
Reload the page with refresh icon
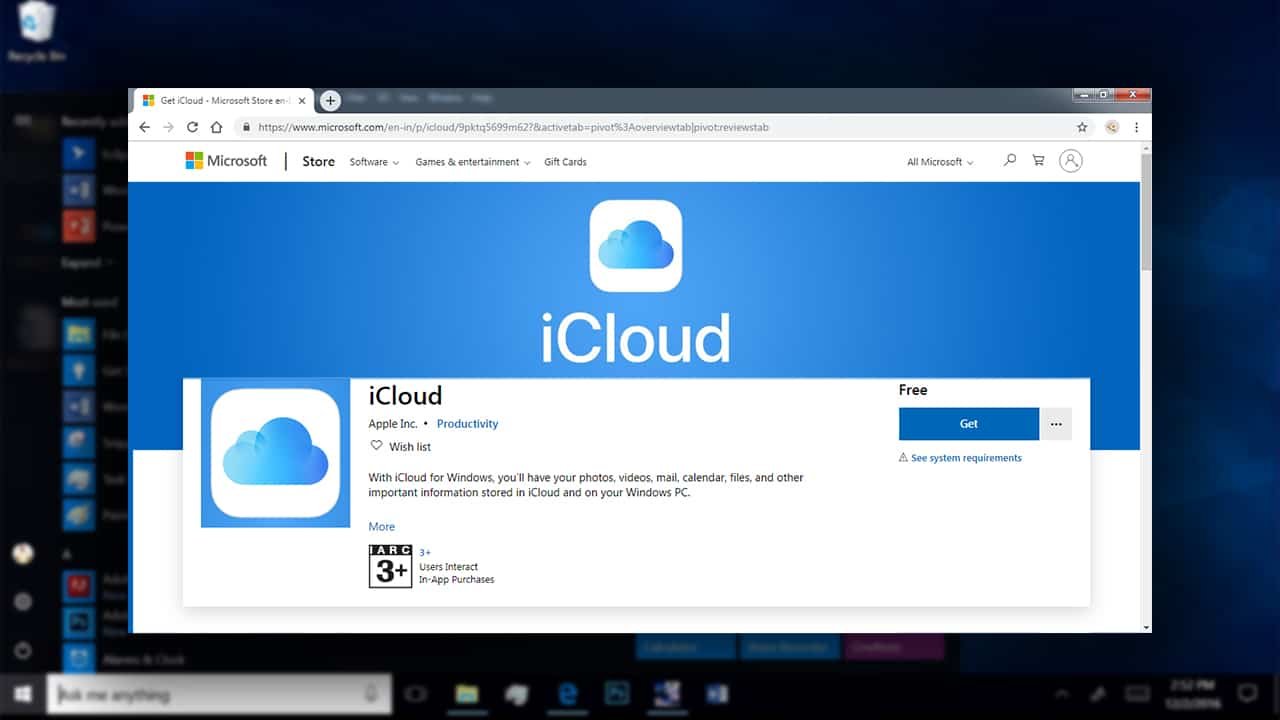(192, 127)
